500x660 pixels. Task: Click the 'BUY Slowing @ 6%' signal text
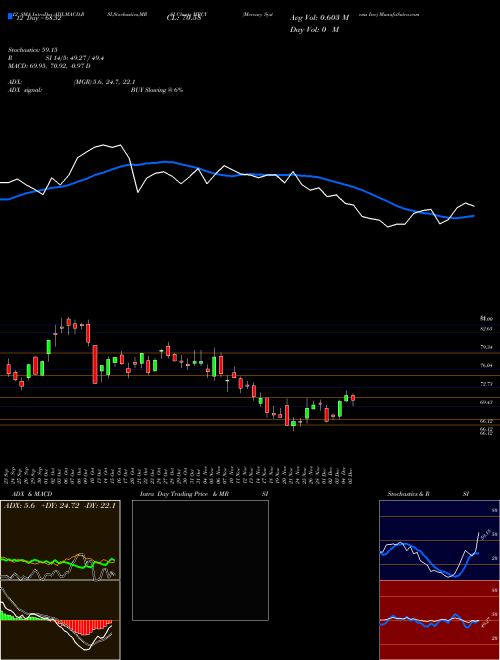coord(157,90)
